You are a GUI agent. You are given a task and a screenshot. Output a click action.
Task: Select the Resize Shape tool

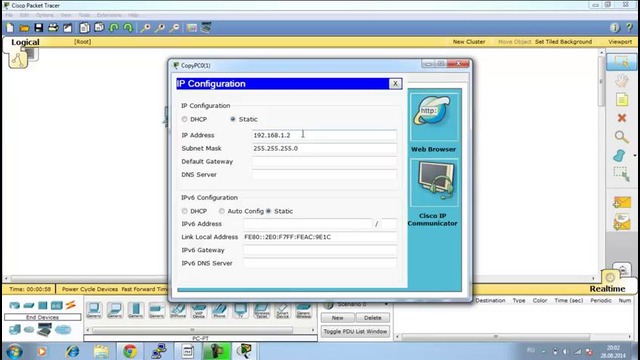(x=621, y=174)
